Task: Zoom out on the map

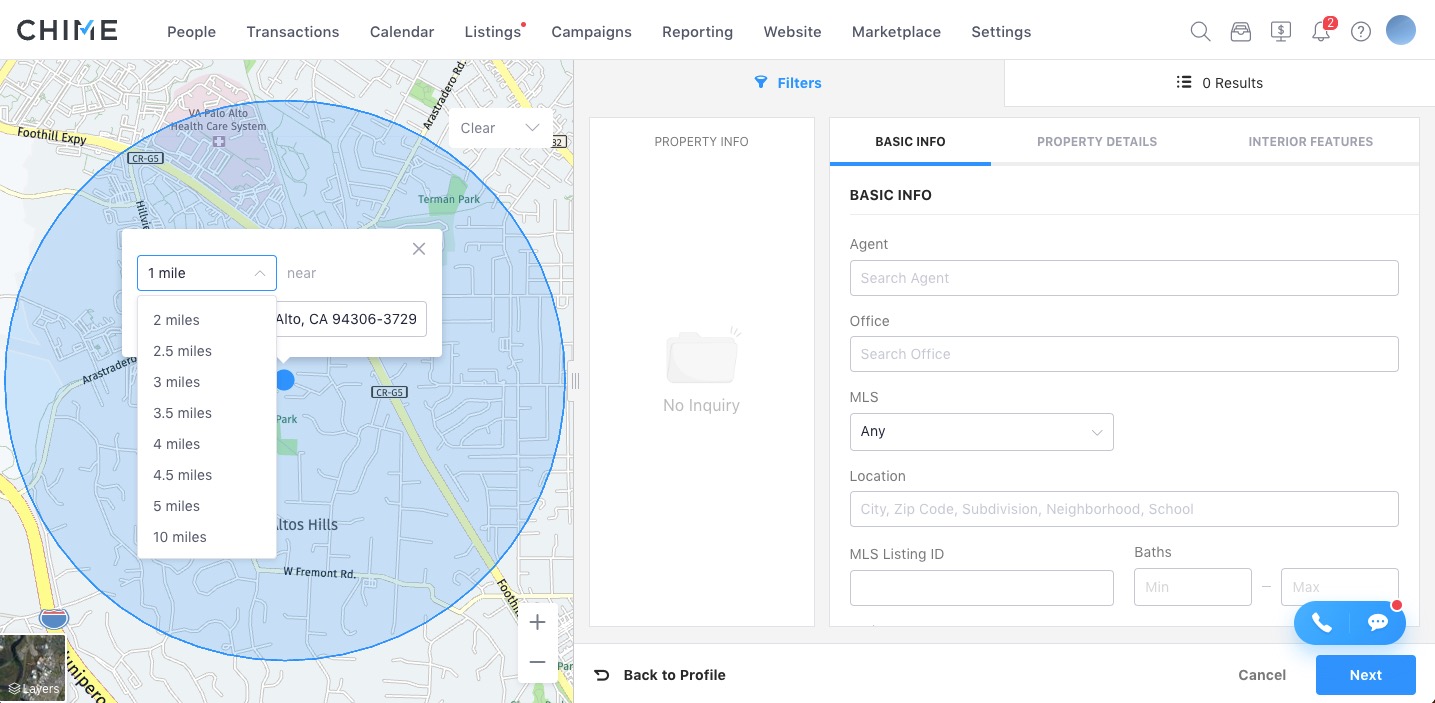Action: coord(537,662)
